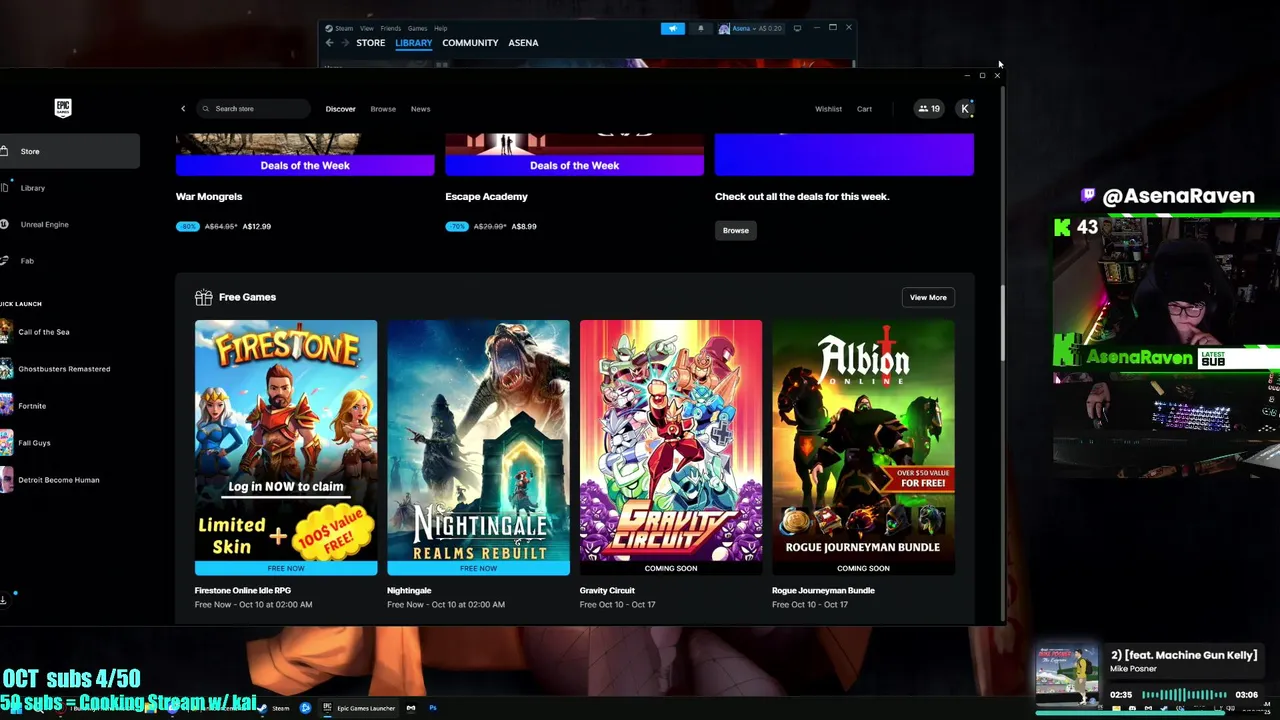This screenshot has height=720, width=1280.
Task: Click the Search store field
Action: [253, 109]
